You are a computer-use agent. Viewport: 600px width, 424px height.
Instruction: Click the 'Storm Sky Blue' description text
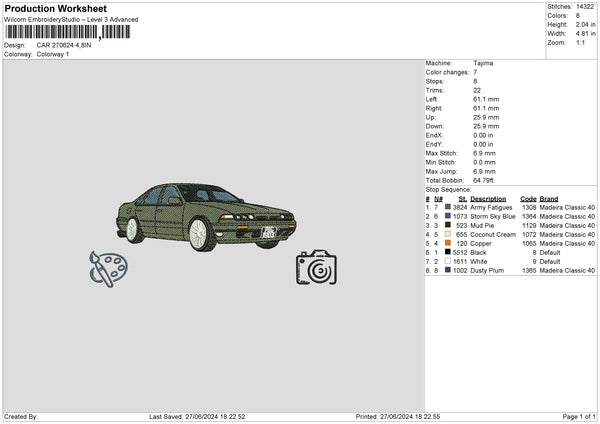click(493, 217)
